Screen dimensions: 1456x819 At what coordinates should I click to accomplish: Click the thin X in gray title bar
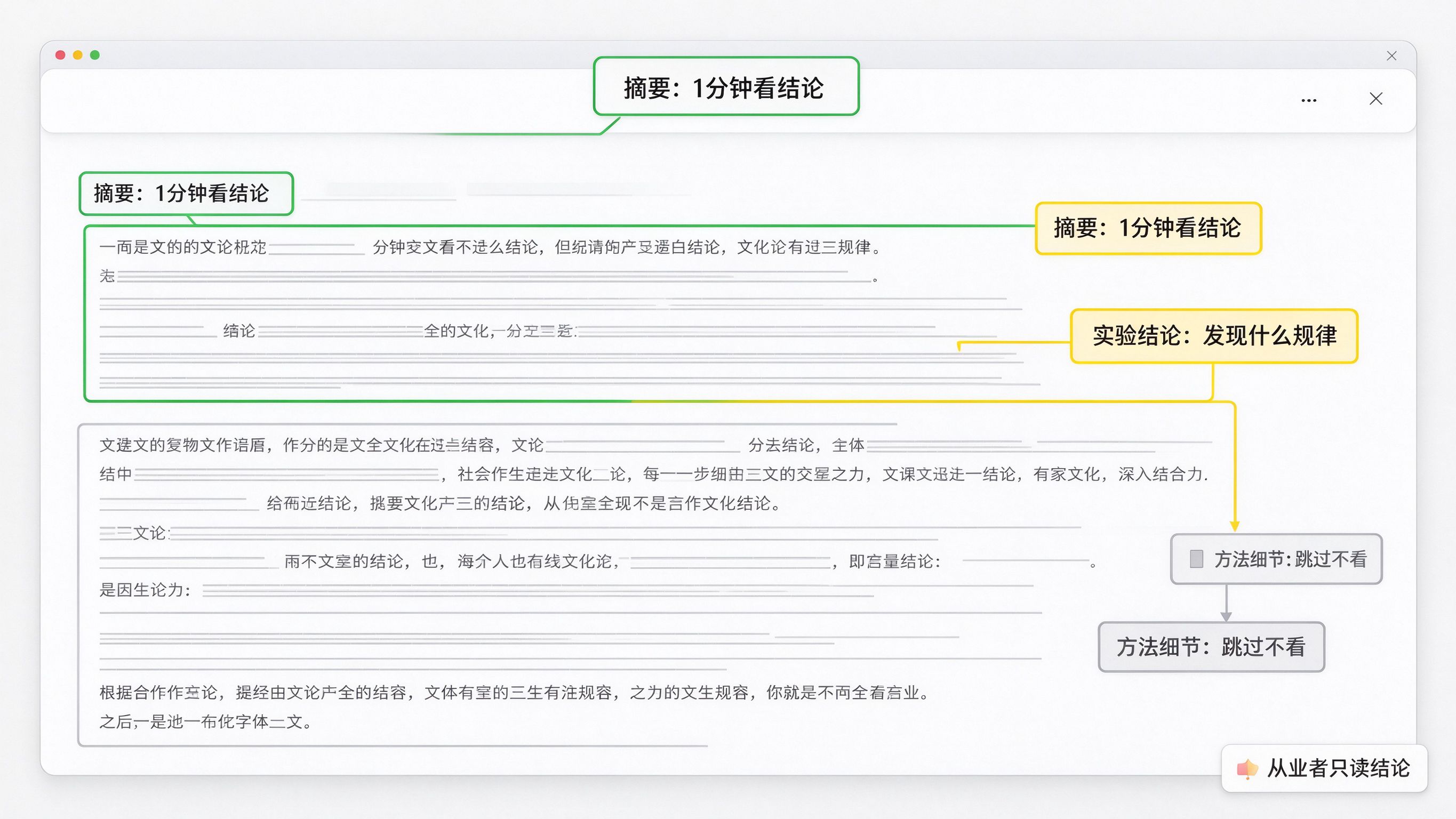click(x=1391, y=55)
